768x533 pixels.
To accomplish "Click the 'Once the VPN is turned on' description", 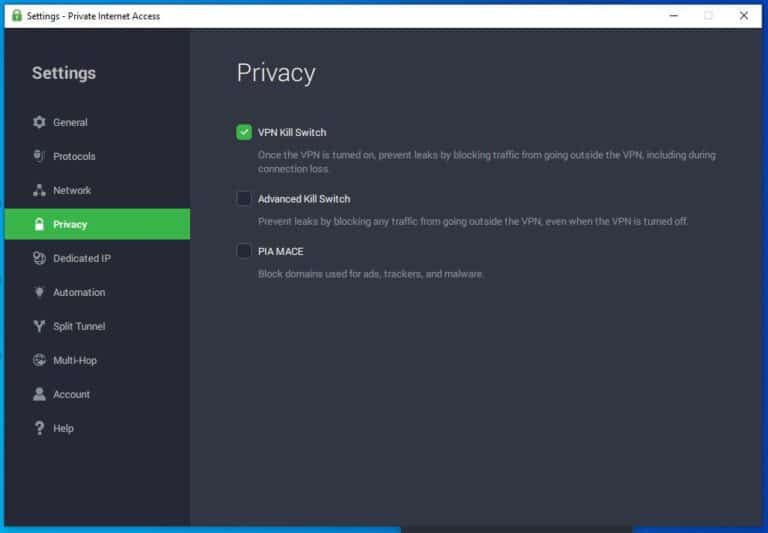I will pyautogui.click(x=487, y=162).
